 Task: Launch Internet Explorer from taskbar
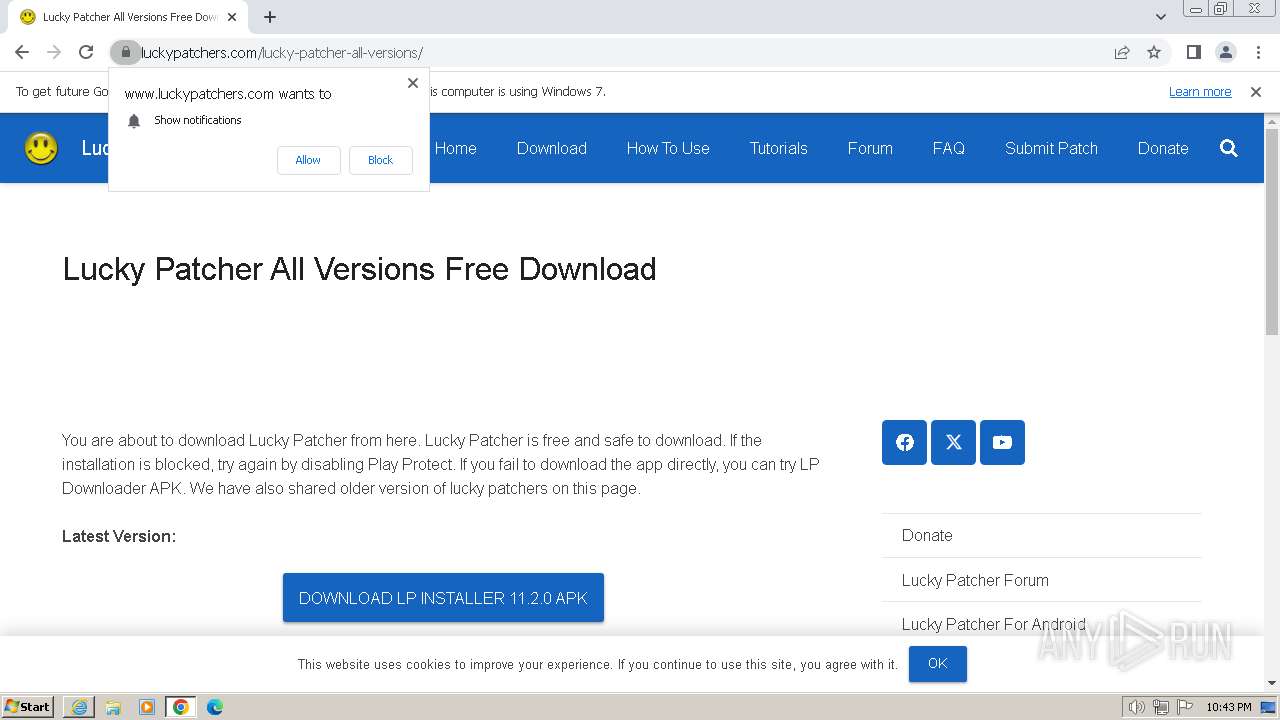[79, 707]
